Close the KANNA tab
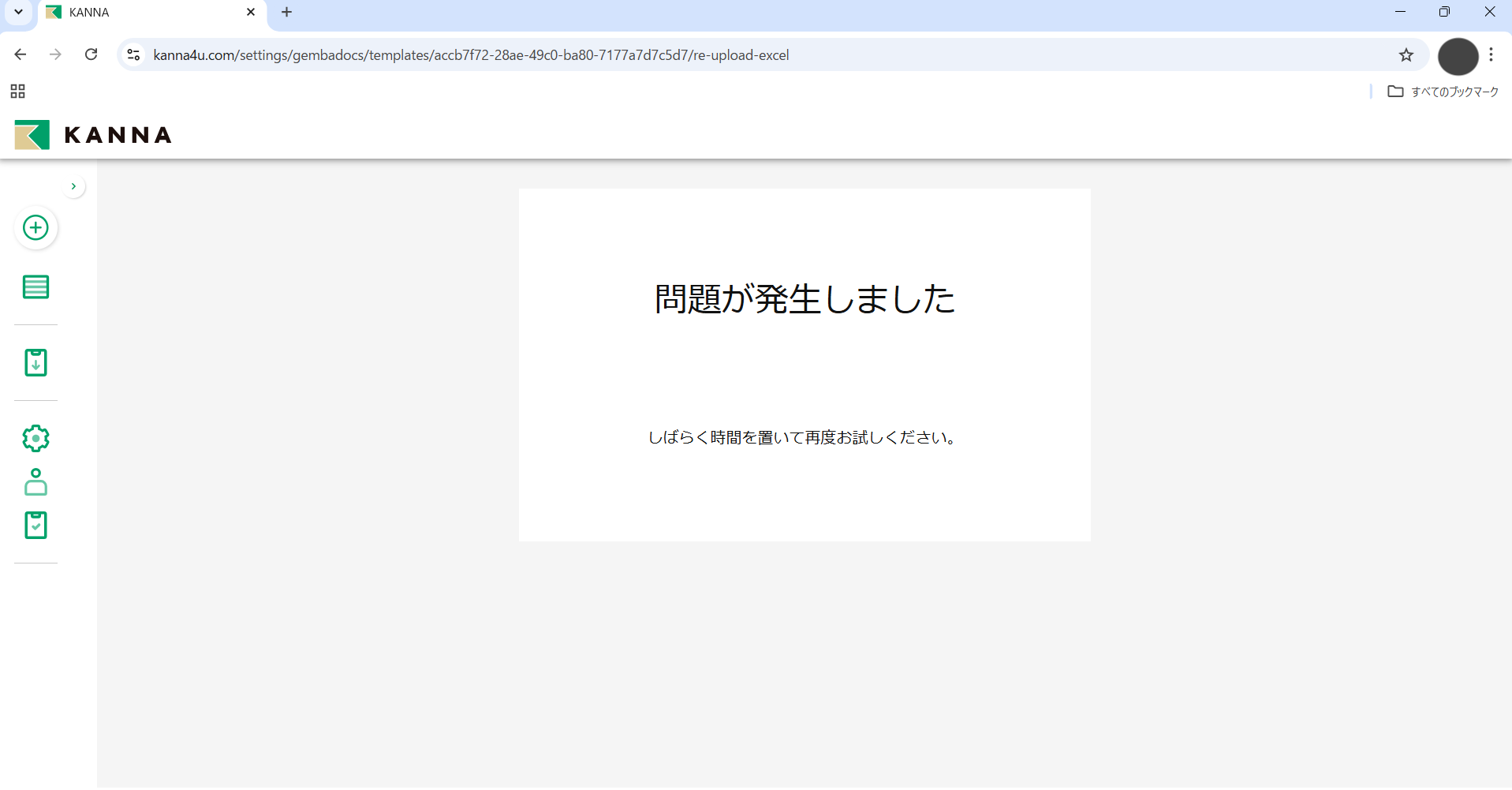 [251, 13]
